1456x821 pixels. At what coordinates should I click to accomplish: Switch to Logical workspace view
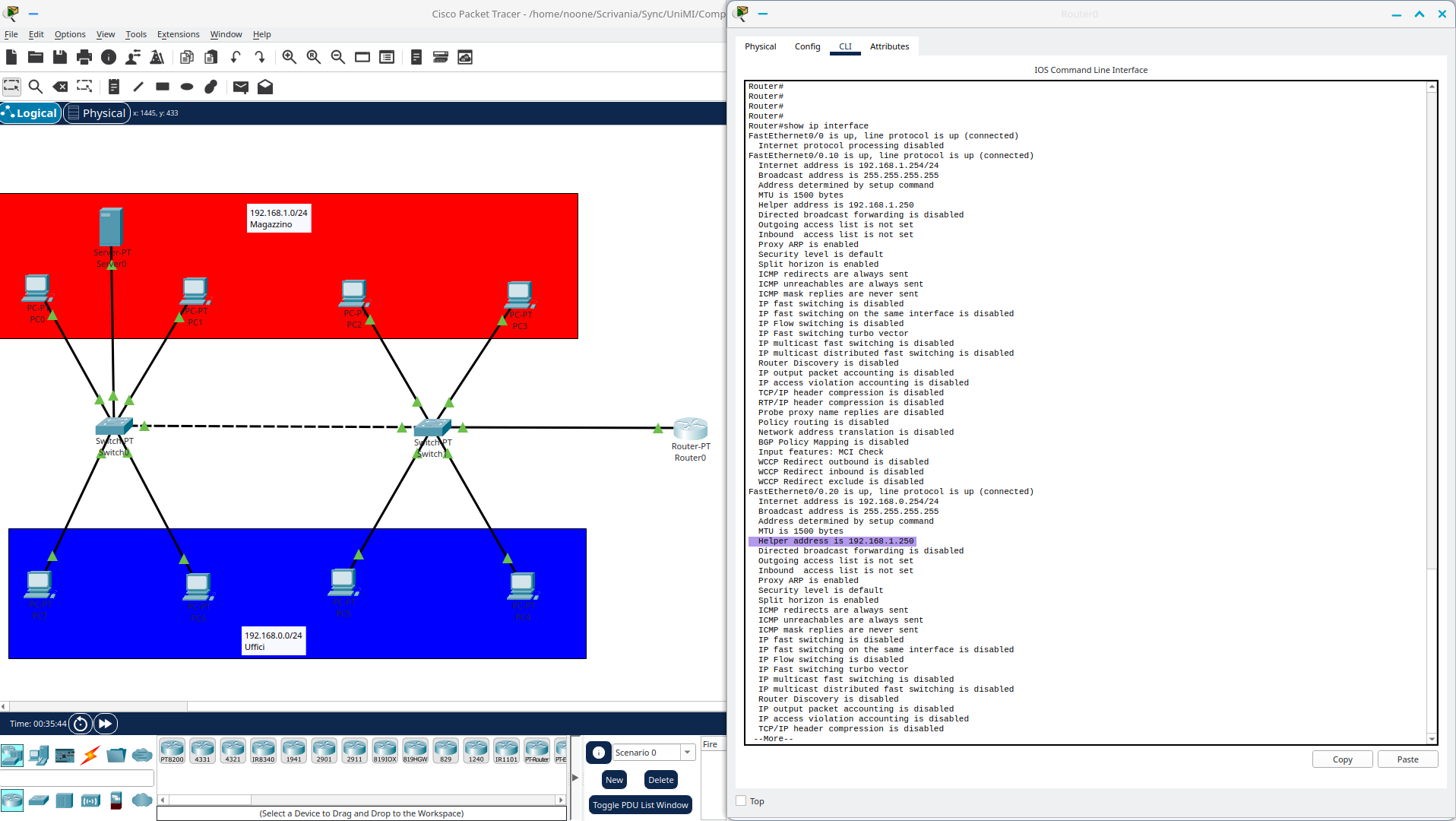click(x=30, y=113)
